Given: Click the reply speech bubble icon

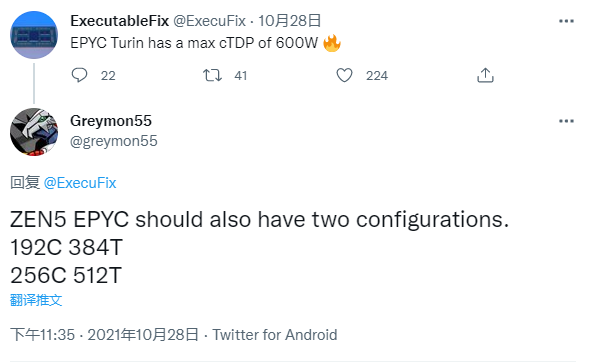Looking at the screenshot, I should pyautogui.click(x=79, y=75).
